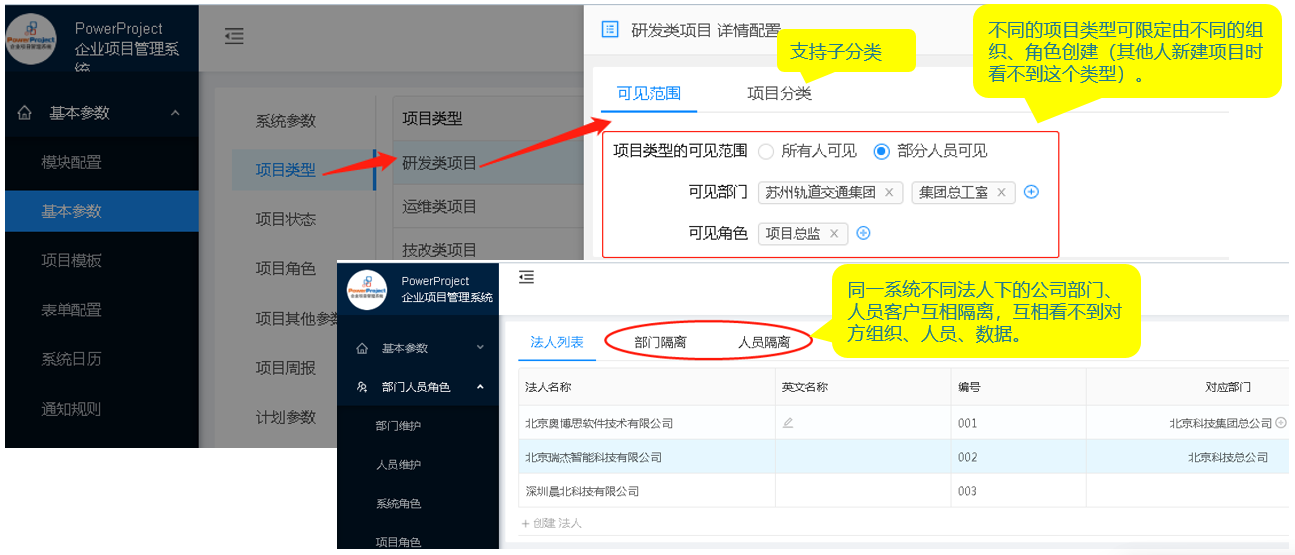Screen dimensions: 1295x555
Task: Collapse the 基本参数 section in the left sidebar
Action: [175, 113]
